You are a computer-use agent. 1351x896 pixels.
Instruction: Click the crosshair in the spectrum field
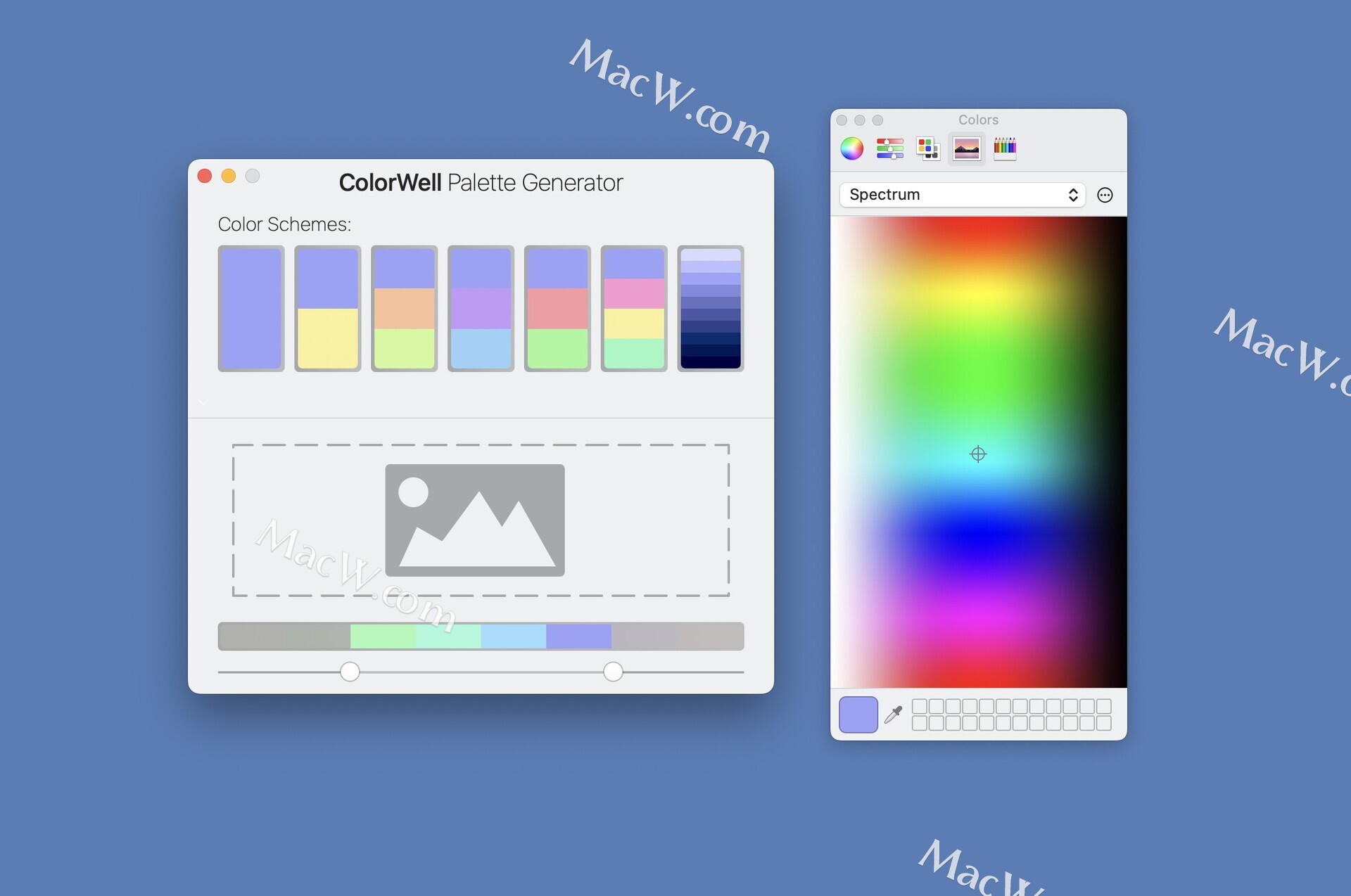(977, 454)
